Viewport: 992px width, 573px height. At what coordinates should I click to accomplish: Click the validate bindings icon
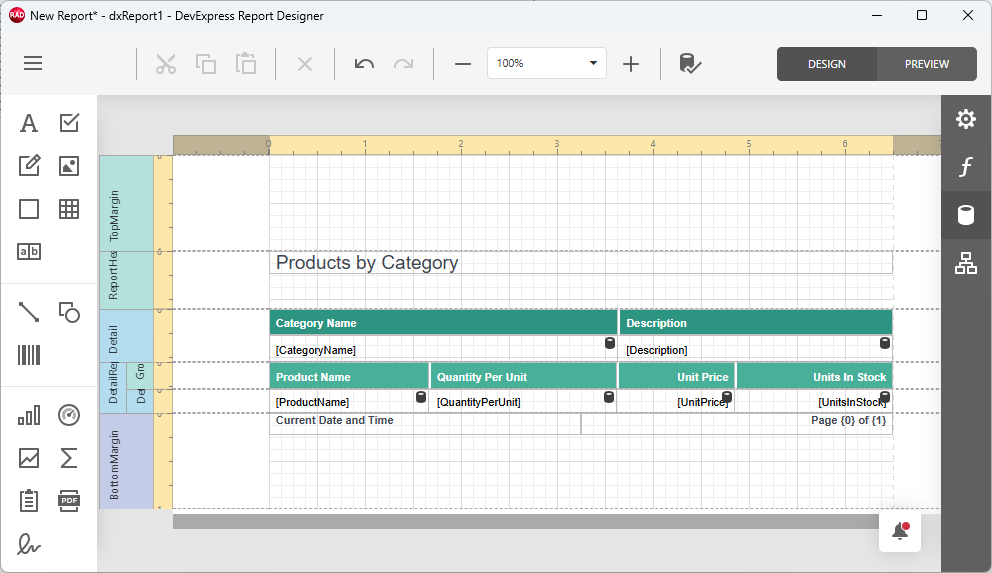(x=690, y=64)
